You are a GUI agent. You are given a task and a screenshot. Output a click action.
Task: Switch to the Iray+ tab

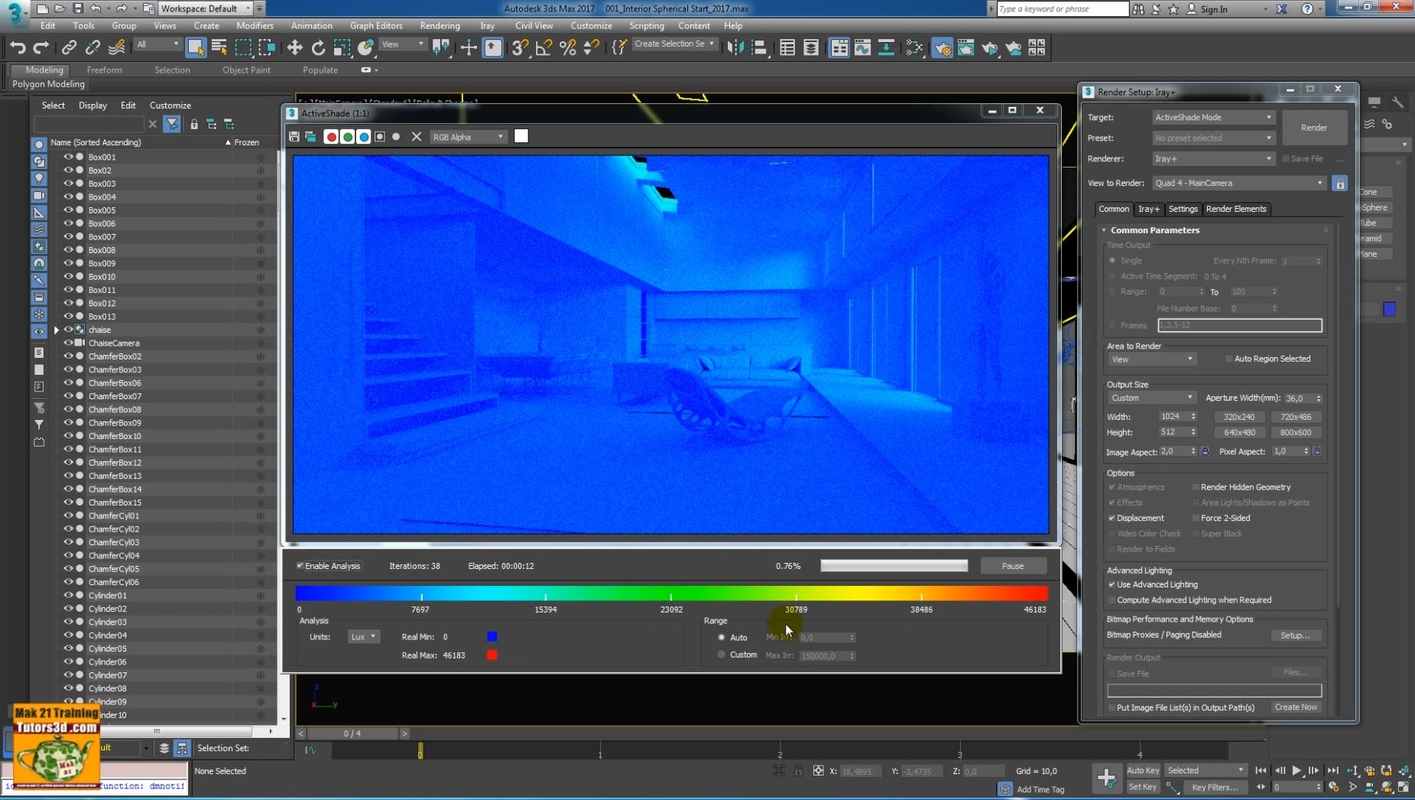[x=1148, y=209]
